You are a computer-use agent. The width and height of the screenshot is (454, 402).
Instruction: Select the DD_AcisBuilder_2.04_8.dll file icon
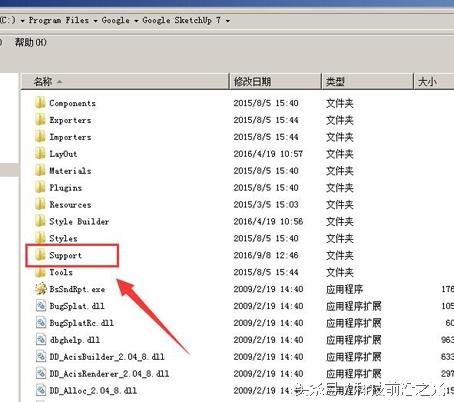(x=41, y=357)
